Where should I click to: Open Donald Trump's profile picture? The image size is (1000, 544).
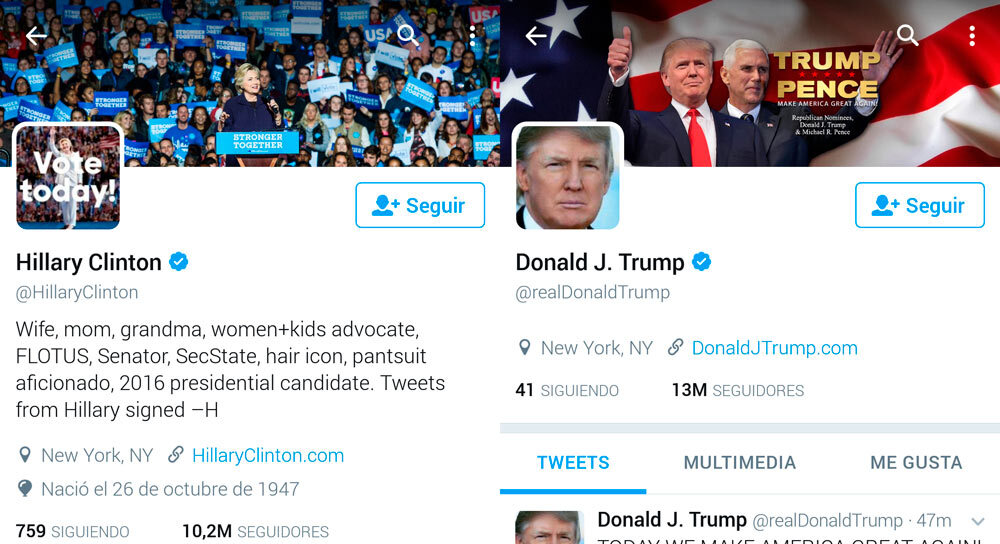click(x=568, y=177)
